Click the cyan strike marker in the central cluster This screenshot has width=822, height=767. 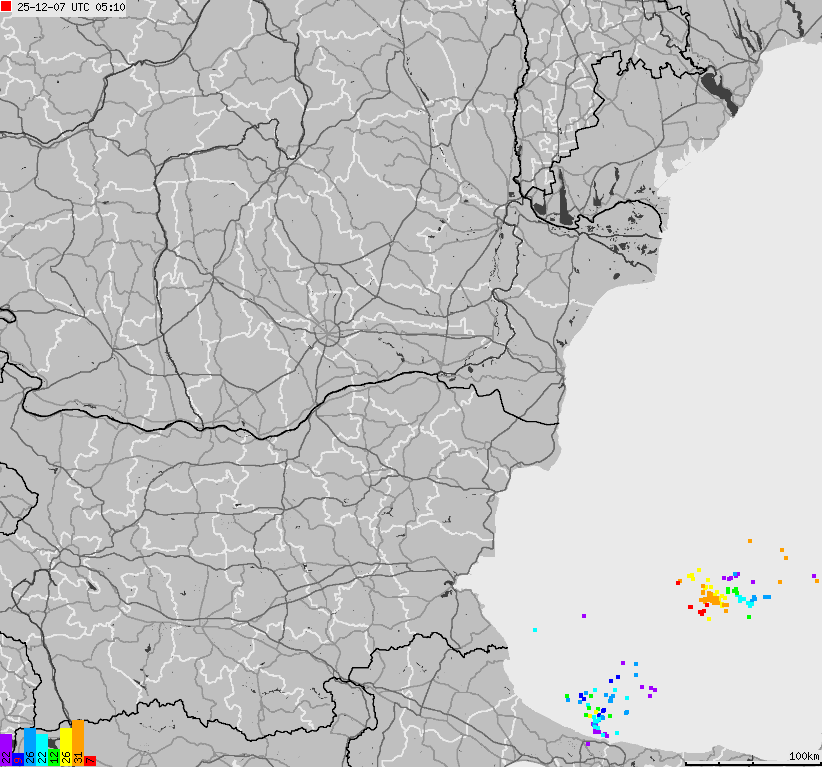[x=750, y=603]
